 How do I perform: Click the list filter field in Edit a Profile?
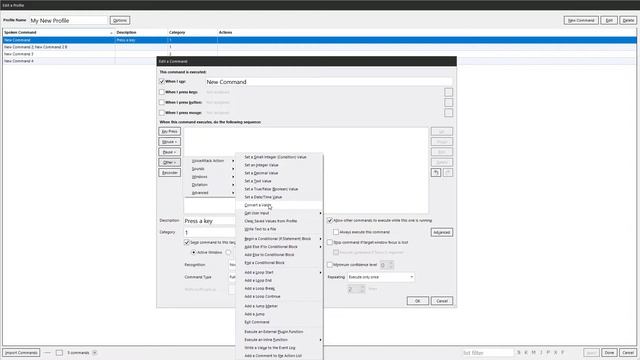tap(488, 353)
